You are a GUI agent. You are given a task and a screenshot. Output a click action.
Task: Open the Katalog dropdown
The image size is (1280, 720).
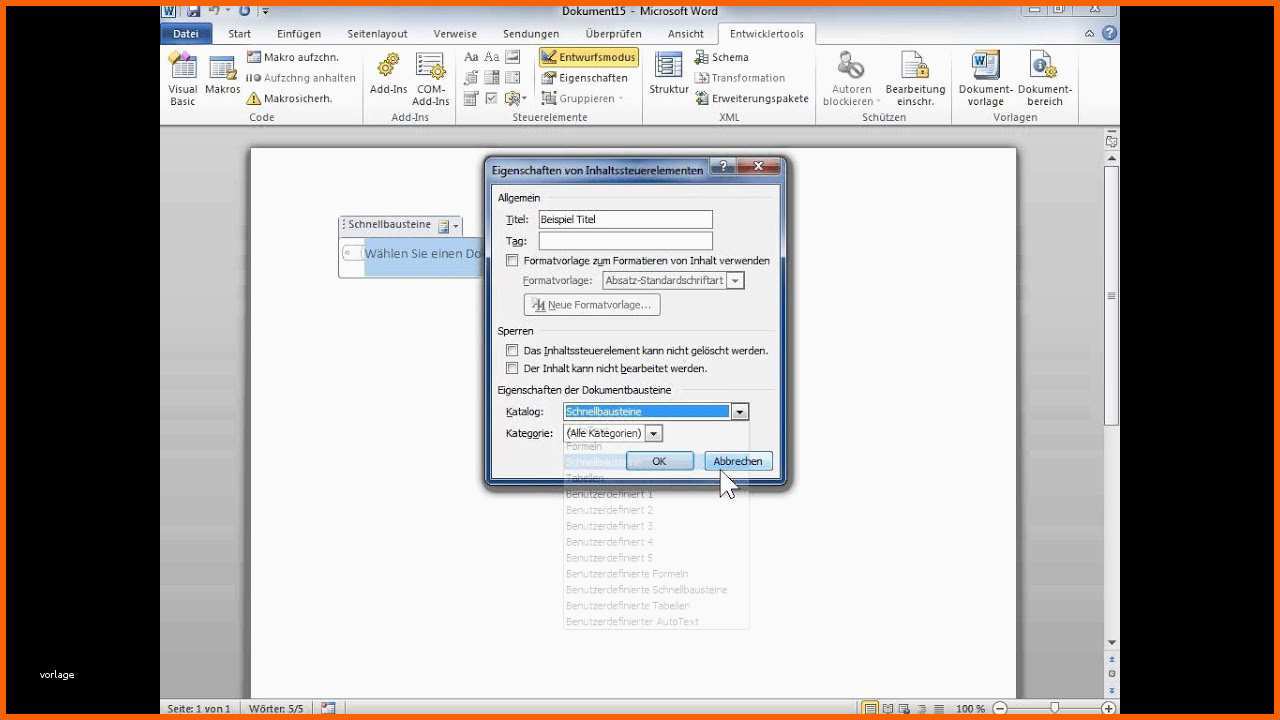tap(739, 411)
